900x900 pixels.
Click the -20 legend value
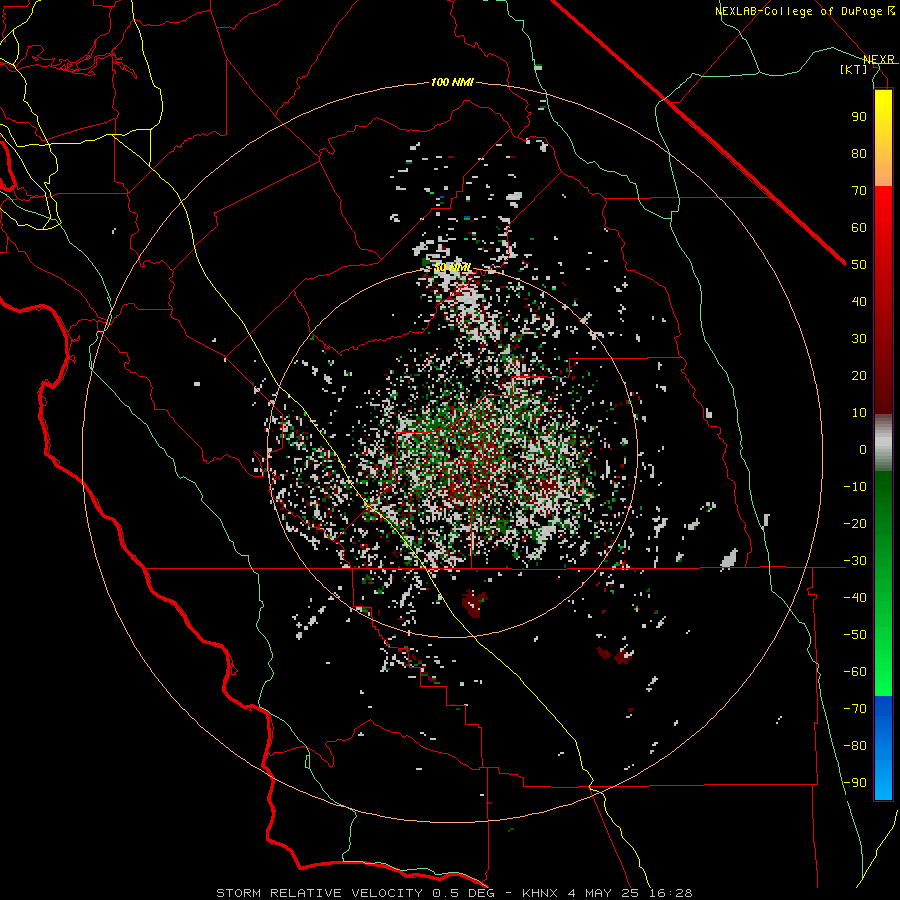pos(855,523)
